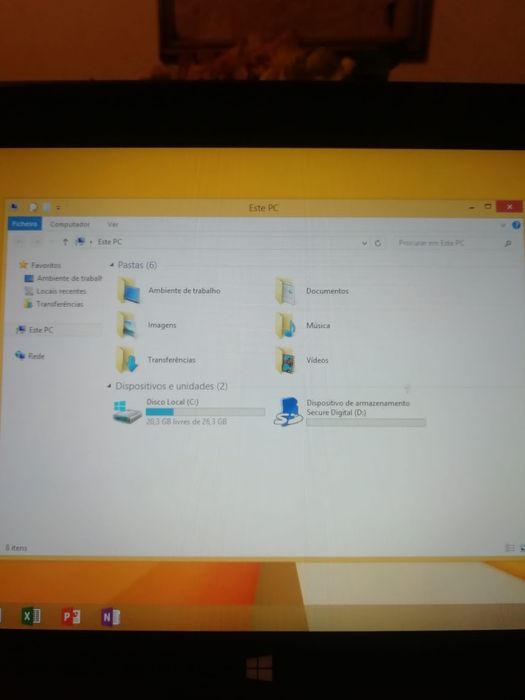Select the Imagens folder icon
This screenshot has width=525, height=700.
(127, 325)
